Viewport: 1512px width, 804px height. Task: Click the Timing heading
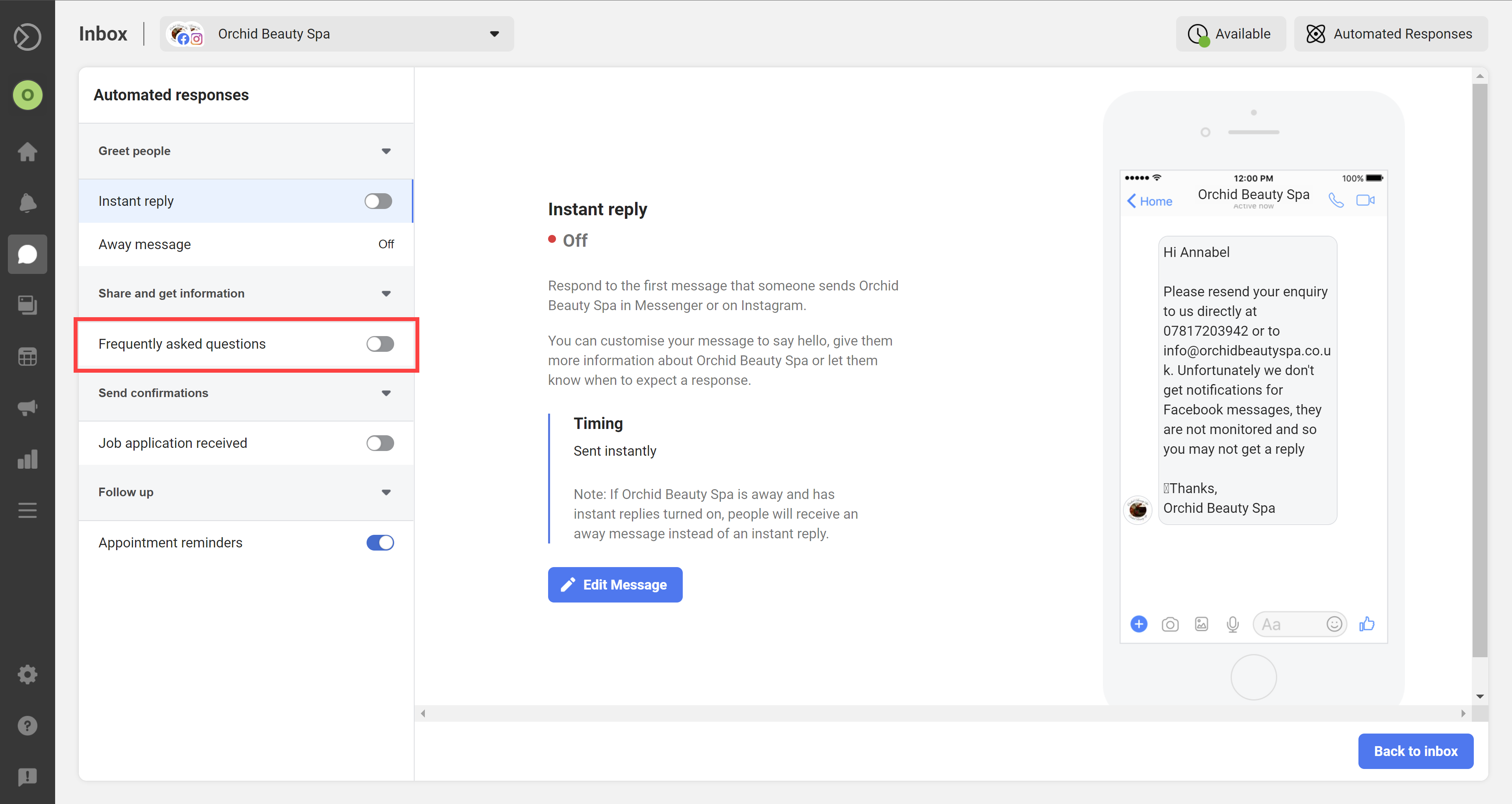(x=598, y=423)
